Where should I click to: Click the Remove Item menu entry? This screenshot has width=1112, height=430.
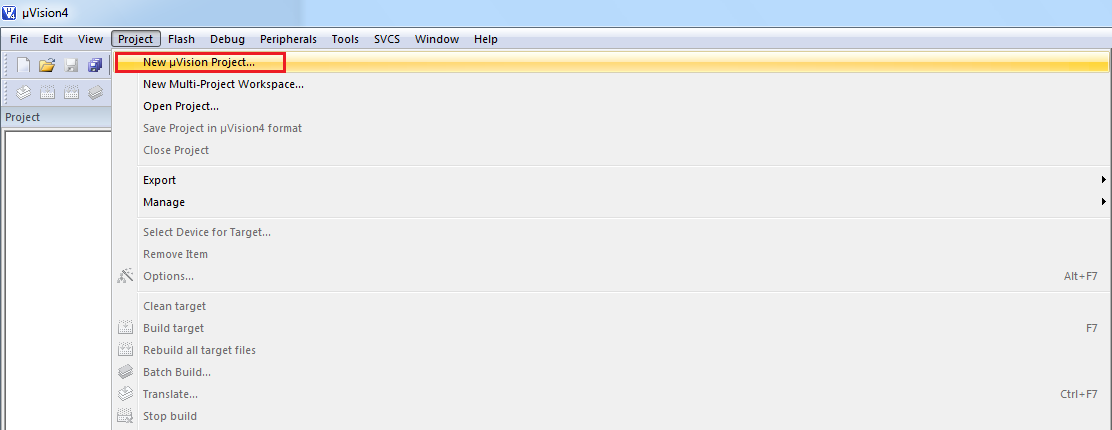click(612, 254)
